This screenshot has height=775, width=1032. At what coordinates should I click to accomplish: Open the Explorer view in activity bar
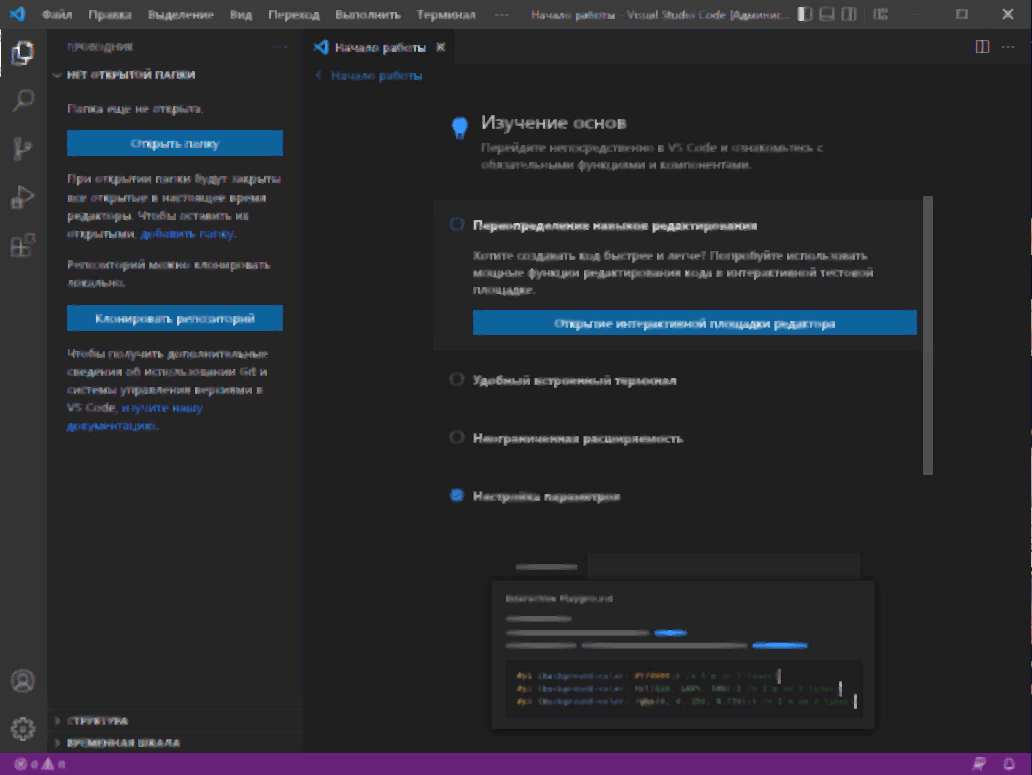(23, 53)
